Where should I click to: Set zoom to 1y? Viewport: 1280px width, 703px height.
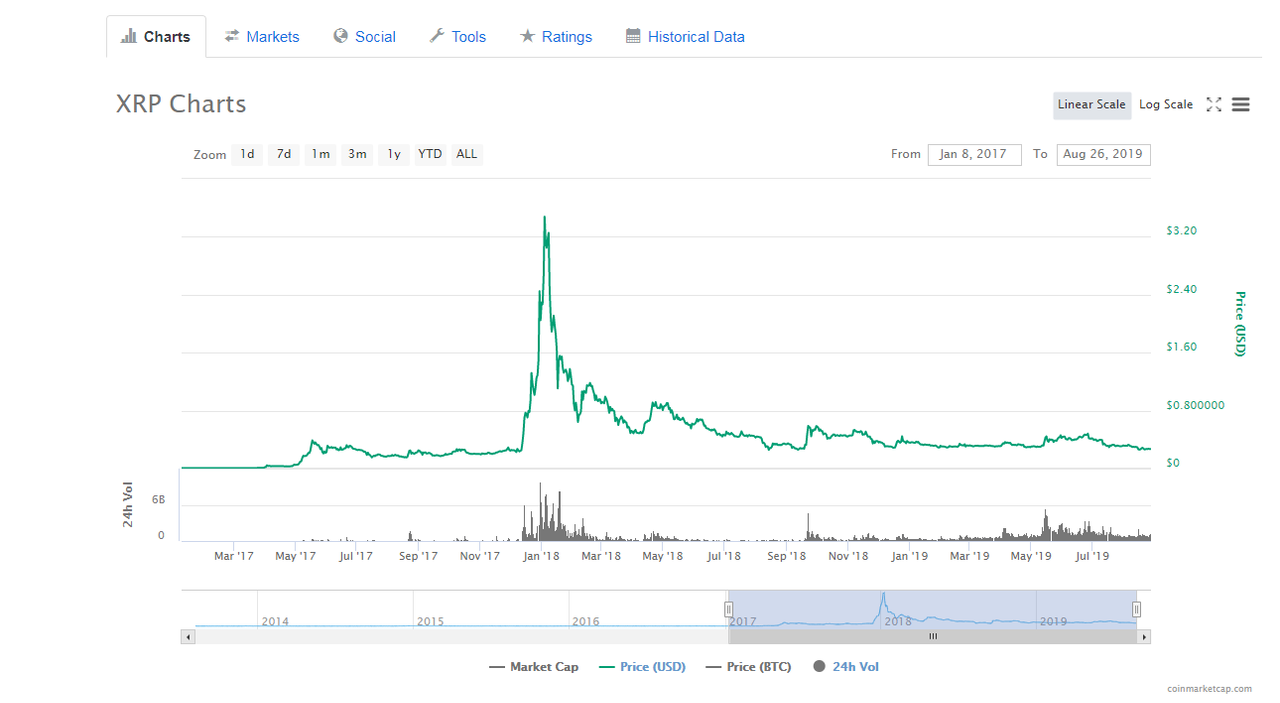point(394,154)
